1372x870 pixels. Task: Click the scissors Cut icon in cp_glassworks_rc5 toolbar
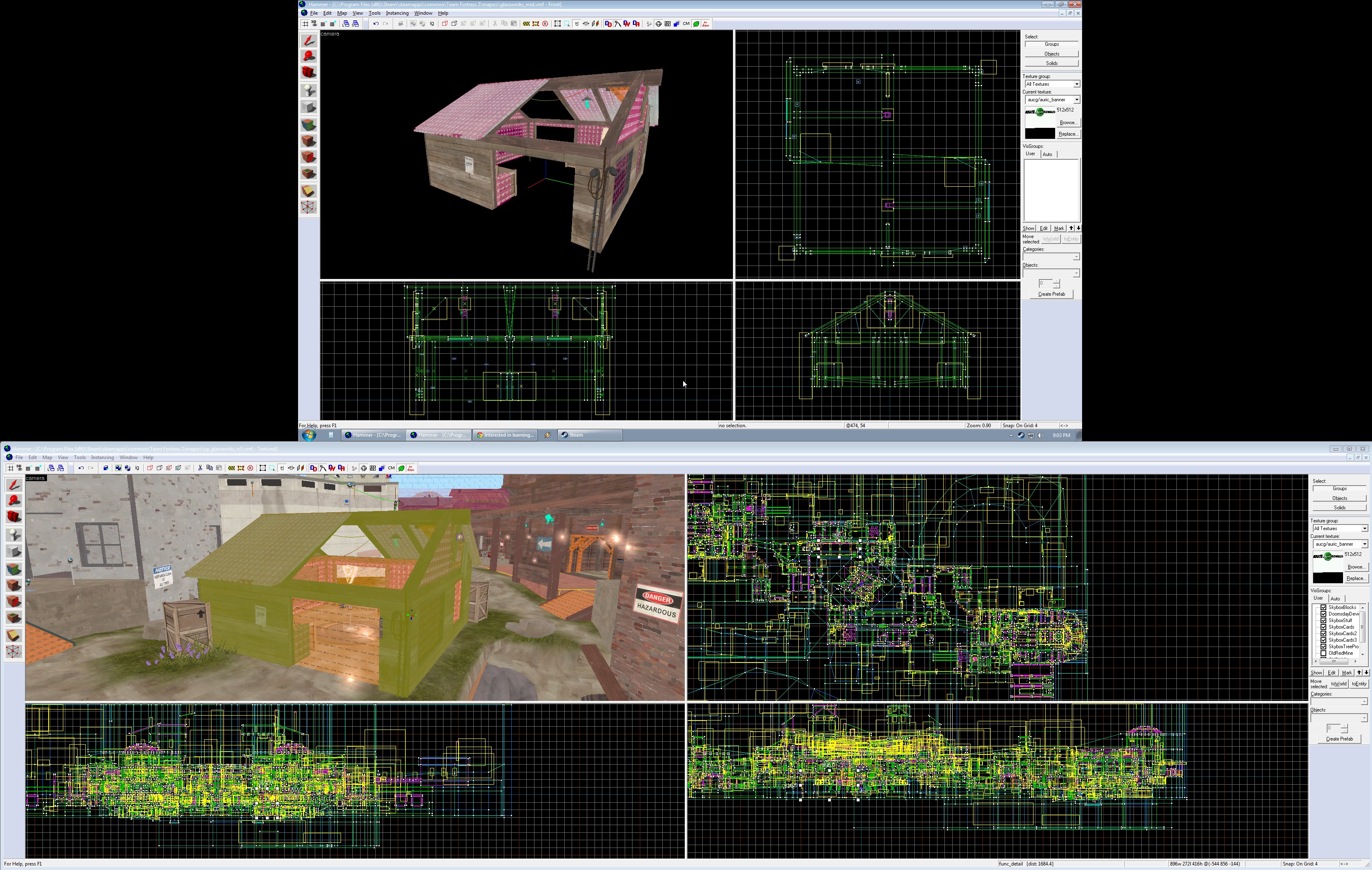tap(200, 468)
